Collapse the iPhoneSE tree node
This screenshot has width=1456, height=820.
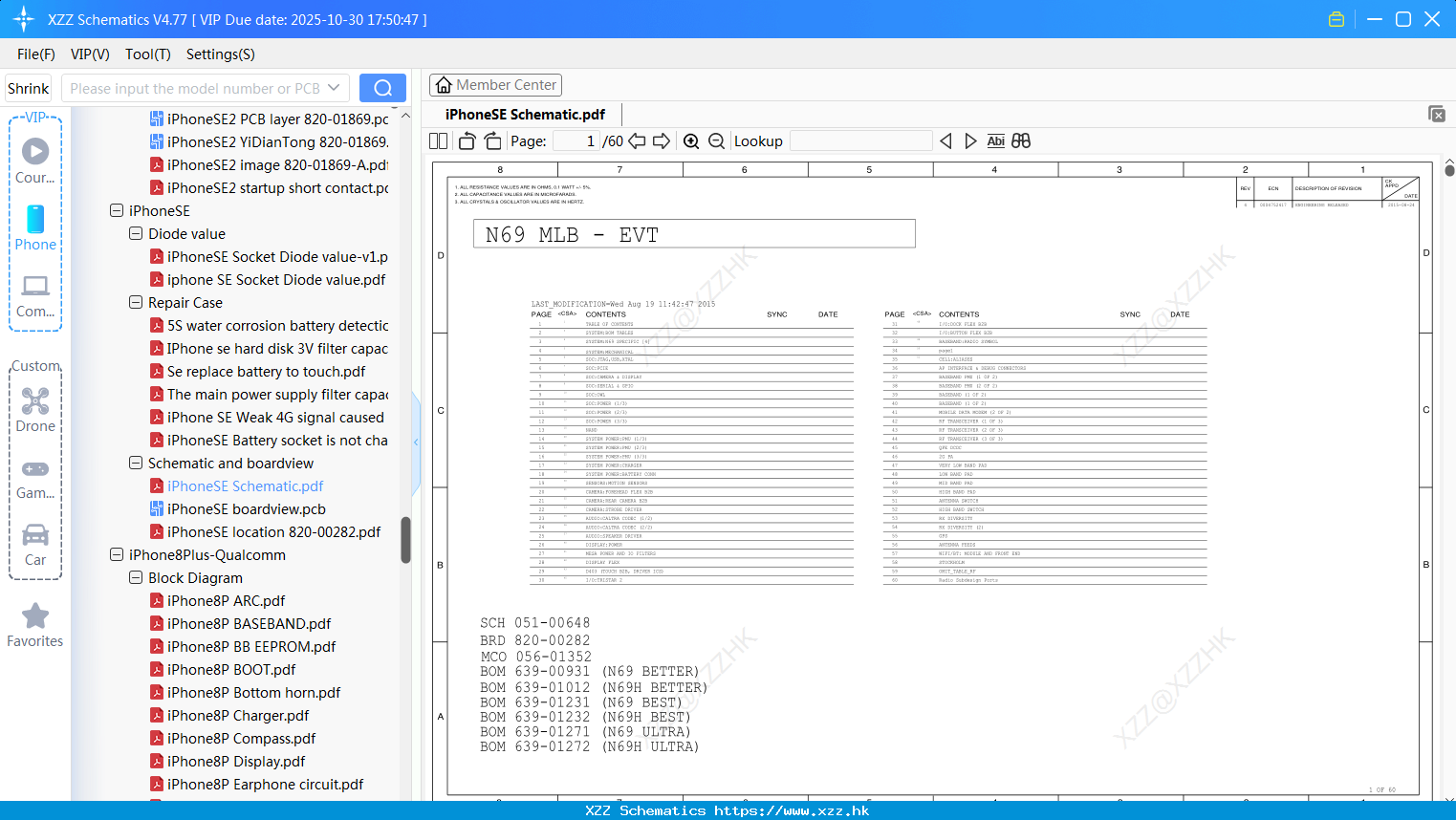tap(117, 210)
